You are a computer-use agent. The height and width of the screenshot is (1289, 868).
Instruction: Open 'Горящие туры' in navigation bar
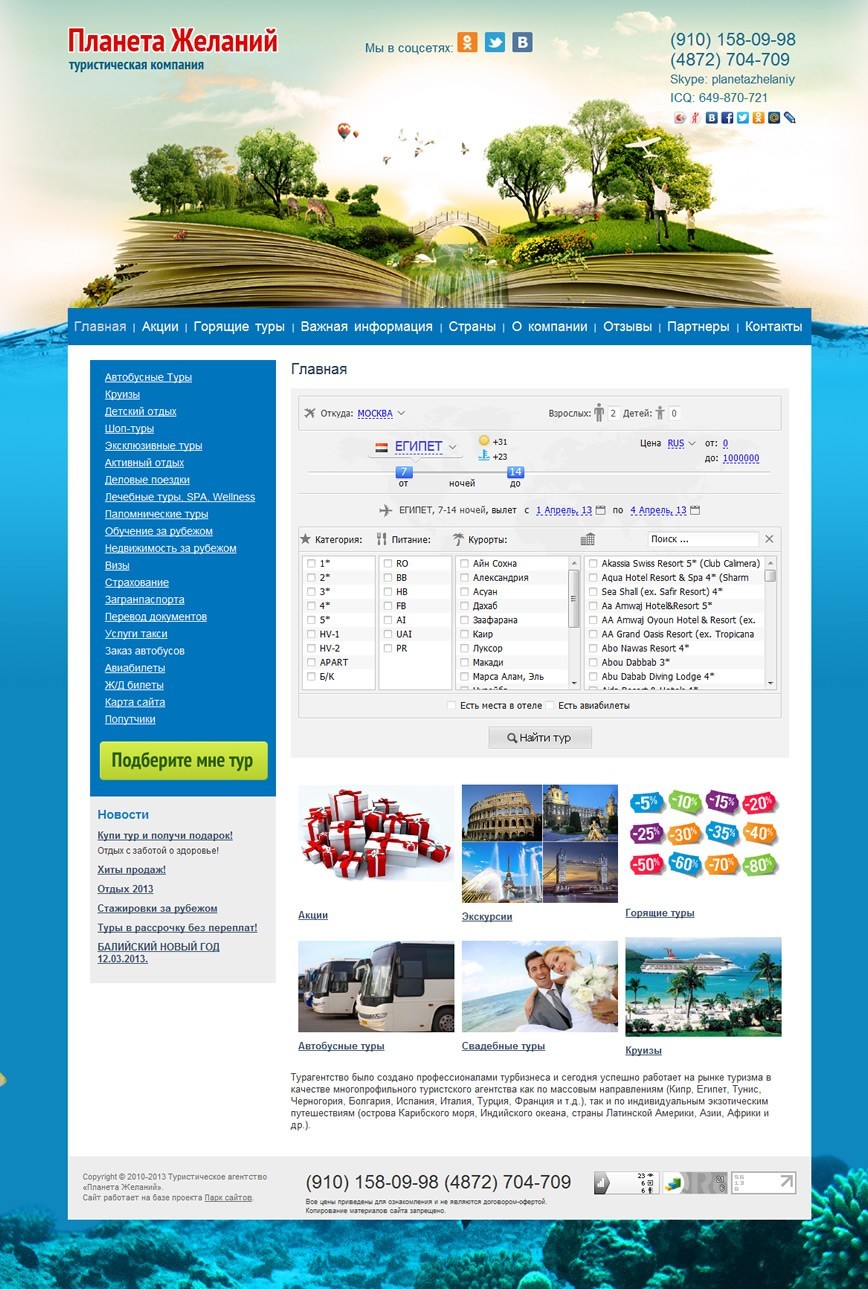(239, 327)
